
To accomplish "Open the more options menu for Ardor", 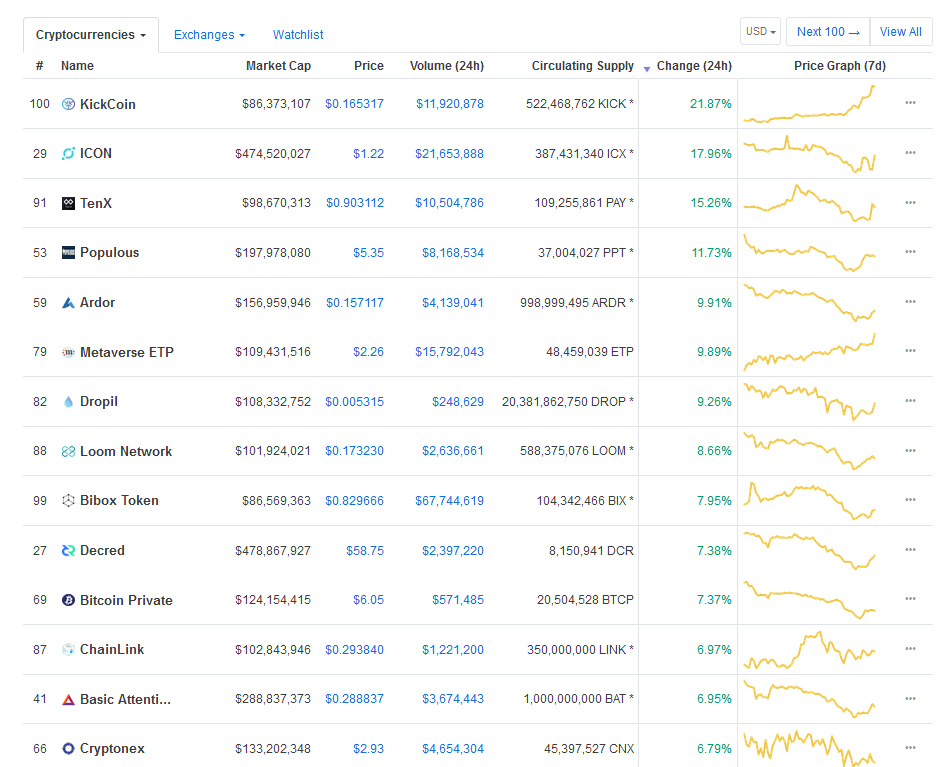I will [910, 302].
